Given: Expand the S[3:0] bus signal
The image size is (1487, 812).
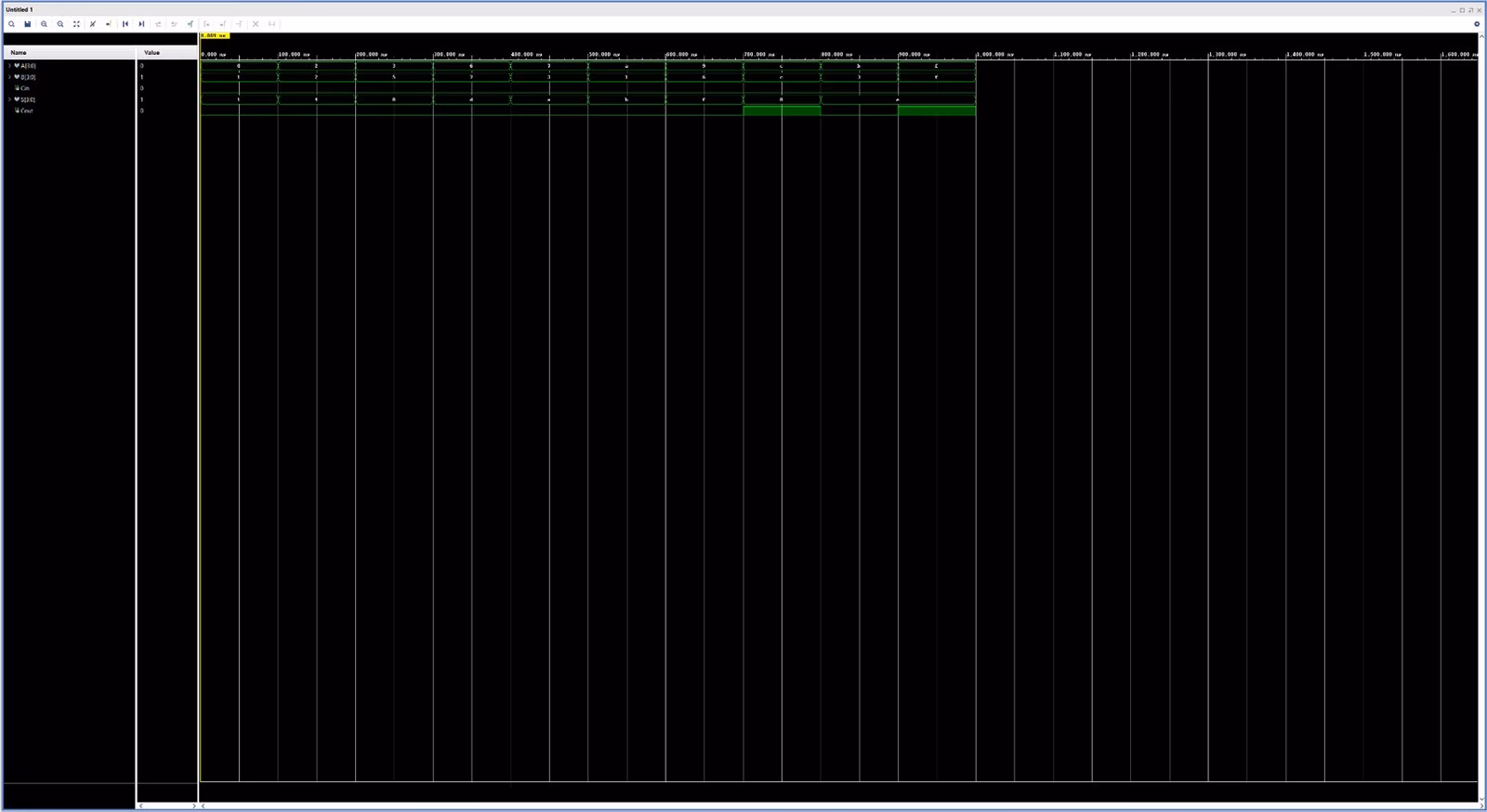Looking at the screenshot, I should pos(9,99).
